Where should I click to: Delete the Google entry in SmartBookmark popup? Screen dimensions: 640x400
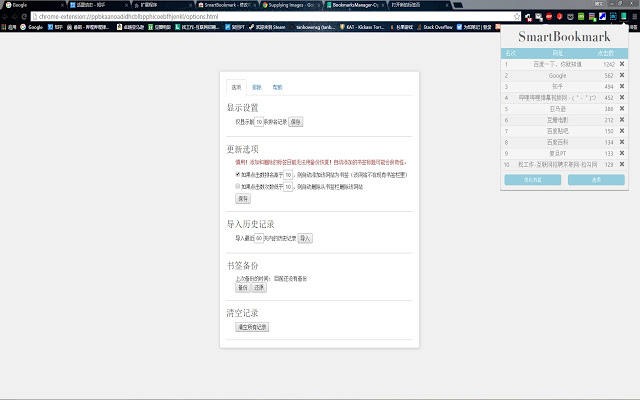622,75
